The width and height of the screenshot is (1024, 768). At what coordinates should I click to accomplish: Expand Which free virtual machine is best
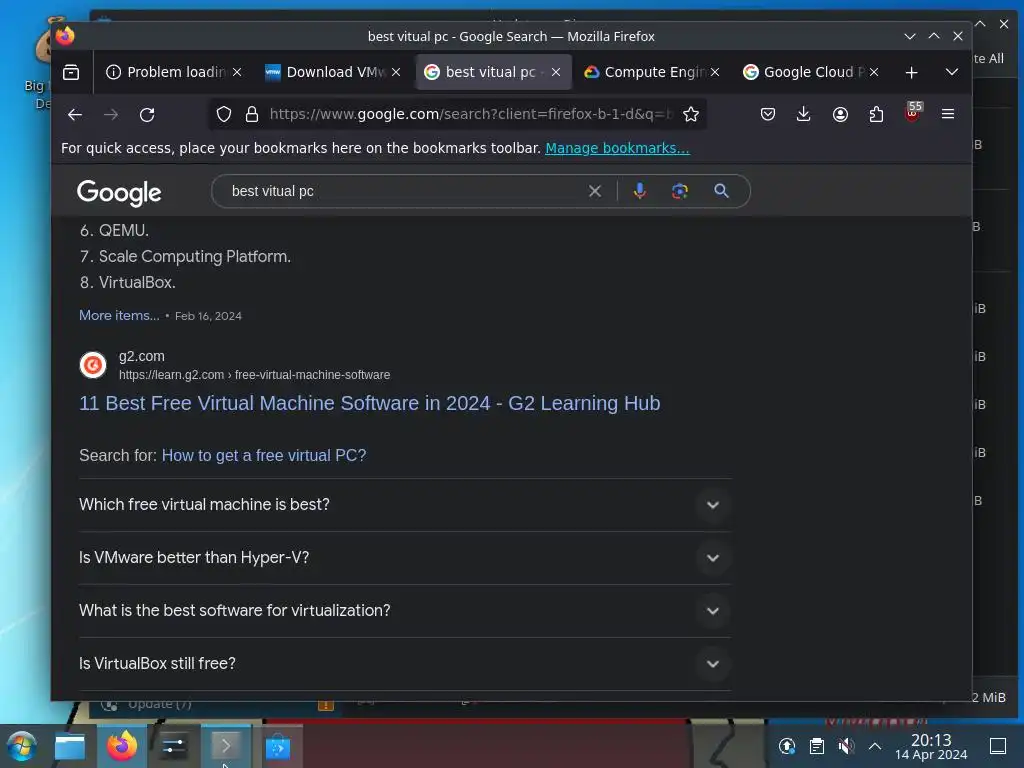[x=404, y=505]
